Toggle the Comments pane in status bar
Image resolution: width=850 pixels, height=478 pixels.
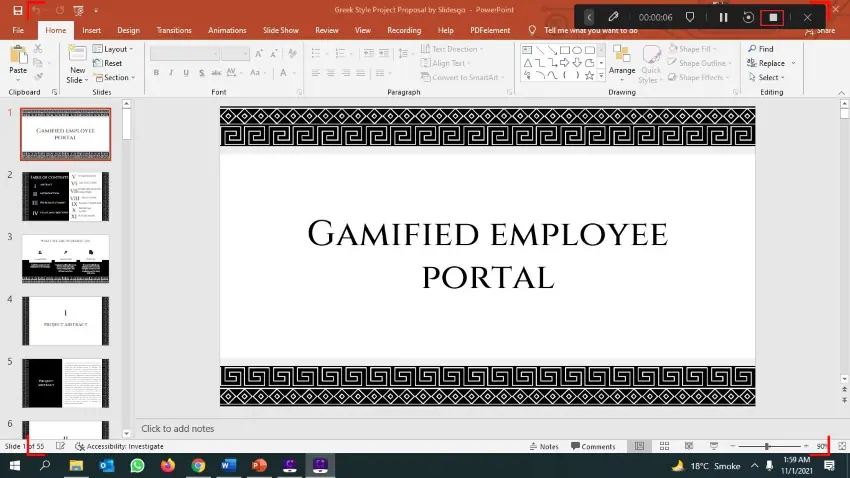pos(593,446)
